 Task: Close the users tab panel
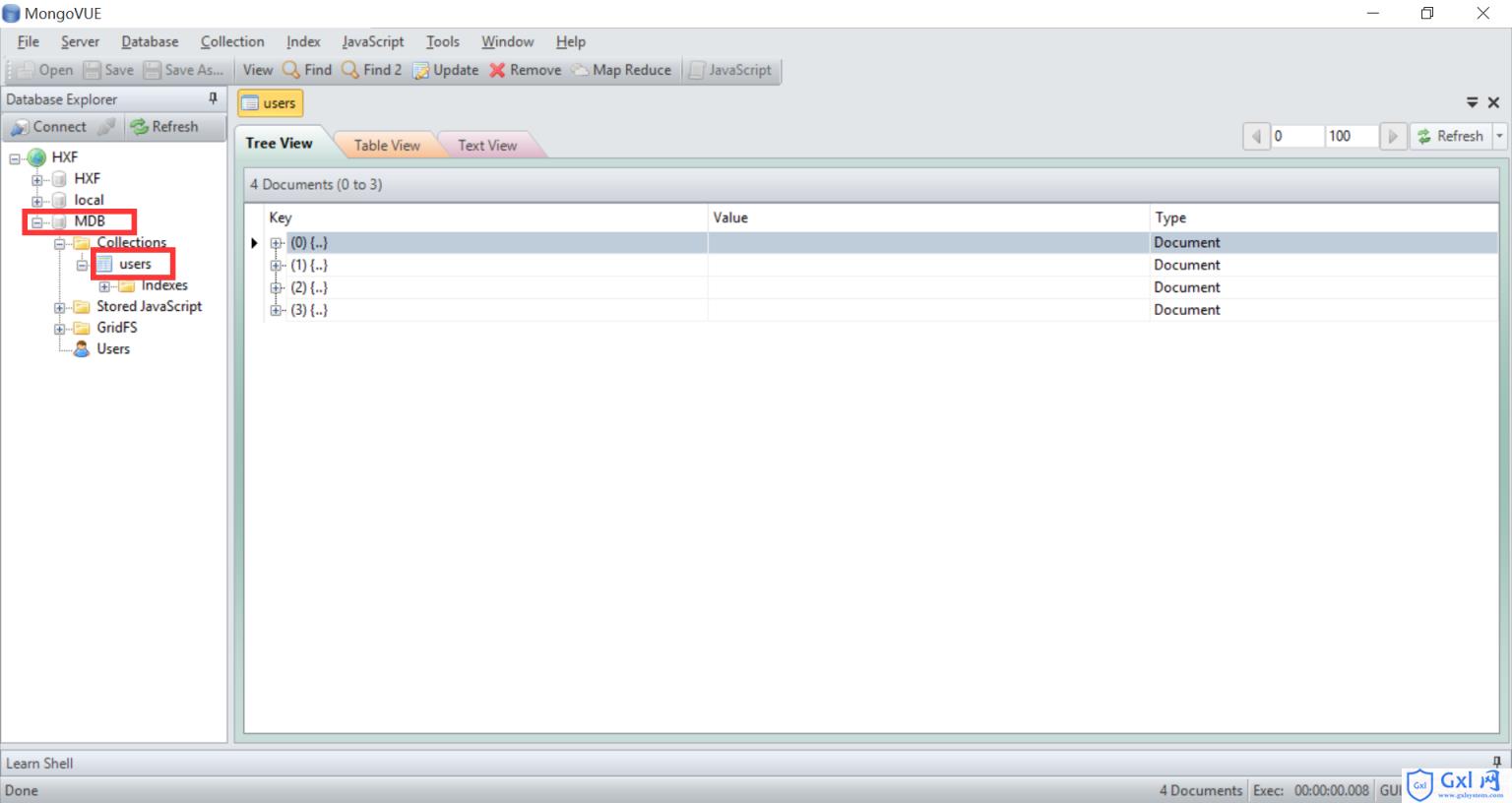pos(1493,102)
